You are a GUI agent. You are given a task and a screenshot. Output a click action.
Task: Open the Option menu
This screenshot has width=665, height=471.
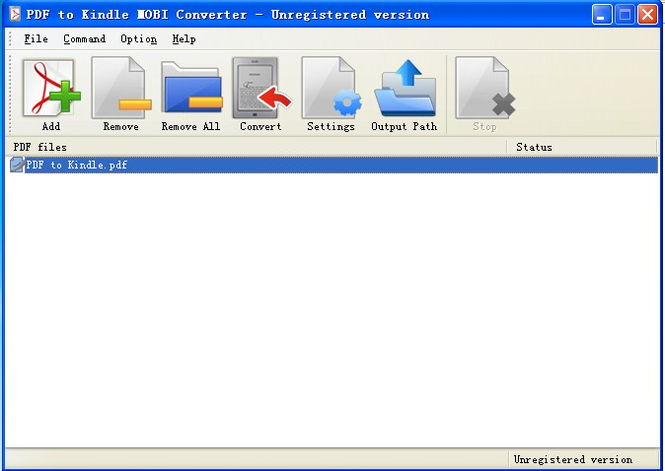click(x=138, y=39)
